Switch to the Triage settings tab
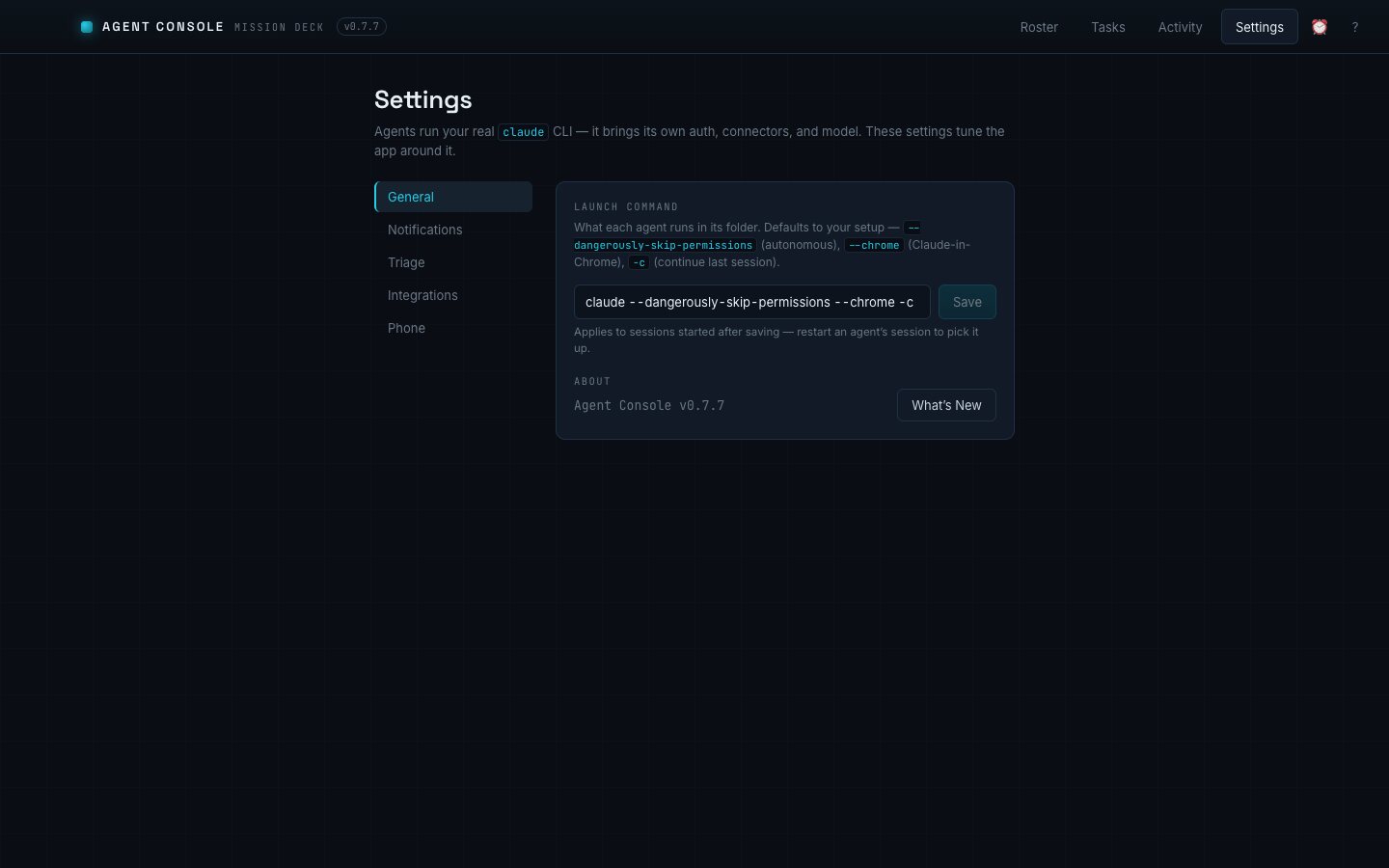This screenshot has width=1389, height=868. [x=453, y=262]
